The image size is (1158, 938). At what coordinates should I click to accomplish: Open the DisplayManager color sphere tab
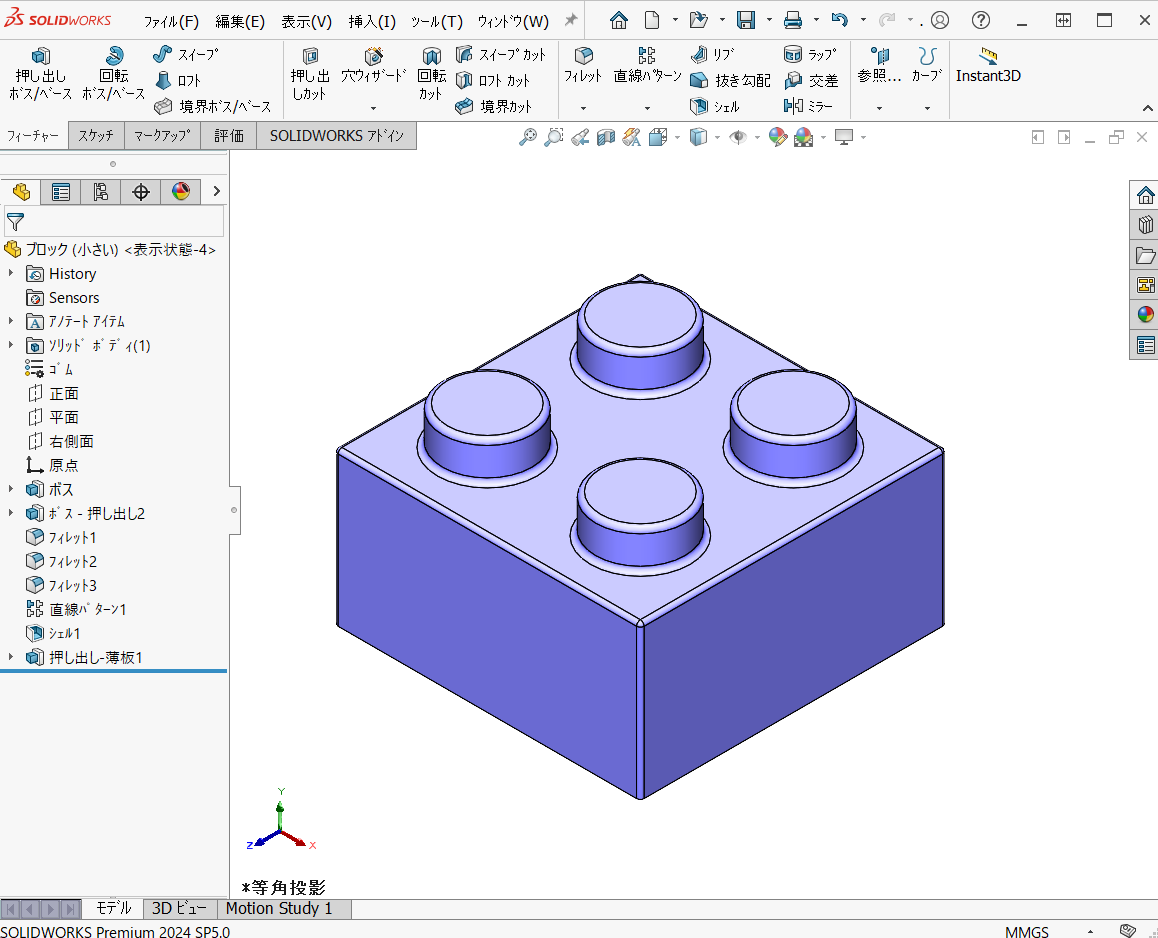coord(180,192)
